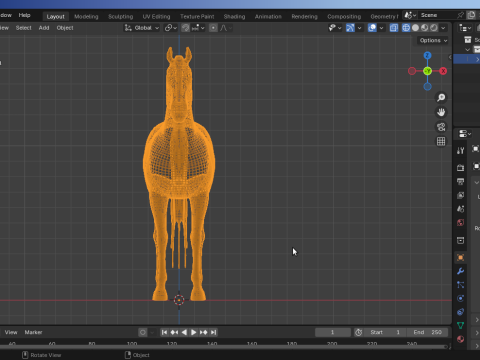Screen dimensions: 480x360
Task: Open the Collection properties tab
Action: 460,240
